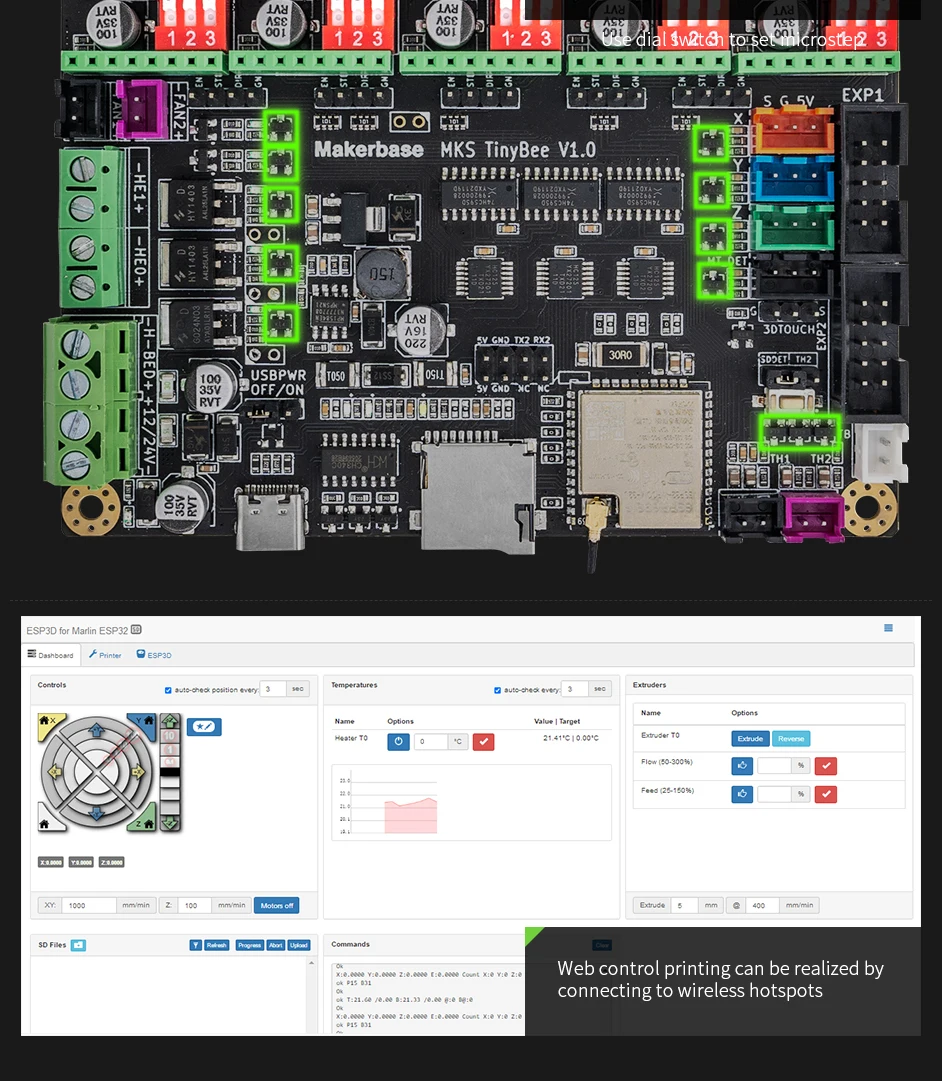Screen dimensions: 942x1081
Task: Click the Flow percentage input field
Action: click(774, 765)
